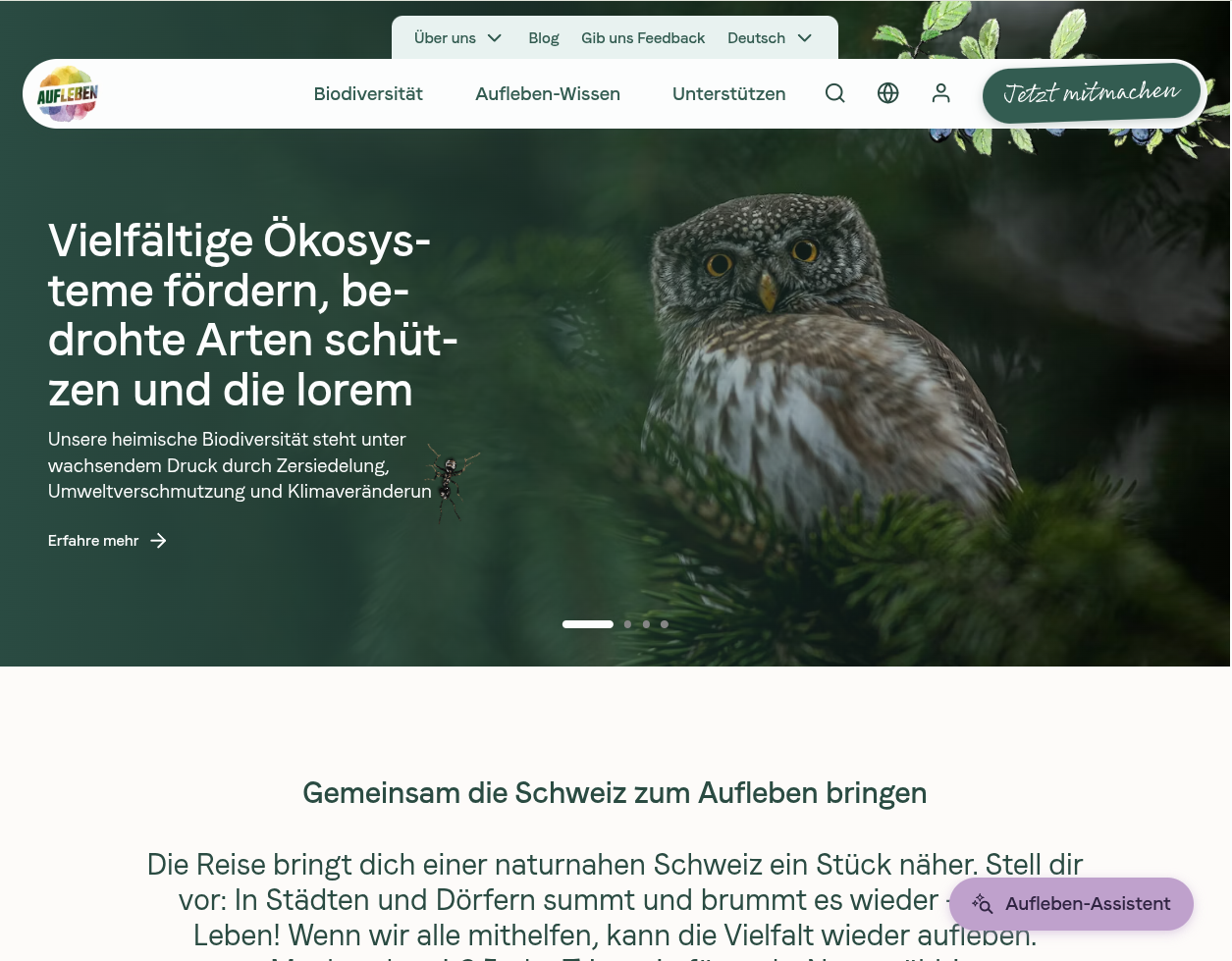Switch to the fourth carousel slide dot
The width and height of the screenshot is (1232, 961).
[665, 624]
